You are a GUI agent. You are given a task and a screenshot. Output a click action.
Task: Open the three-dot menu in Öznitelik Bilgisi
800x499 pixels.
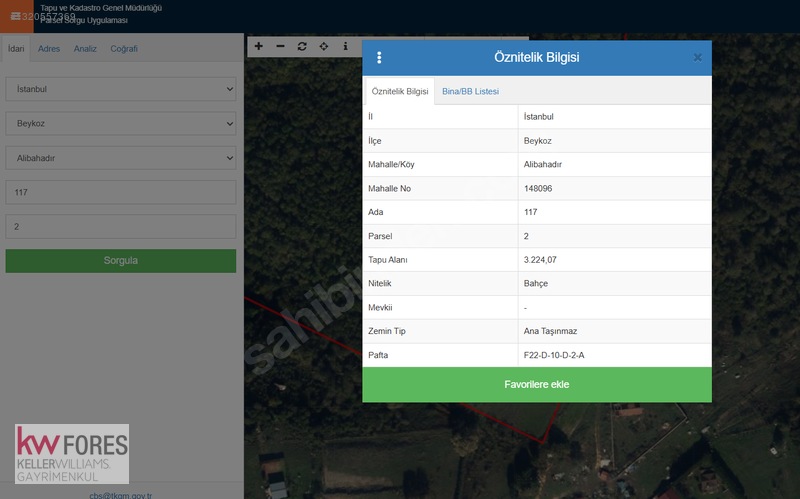(x=379, y=58)
